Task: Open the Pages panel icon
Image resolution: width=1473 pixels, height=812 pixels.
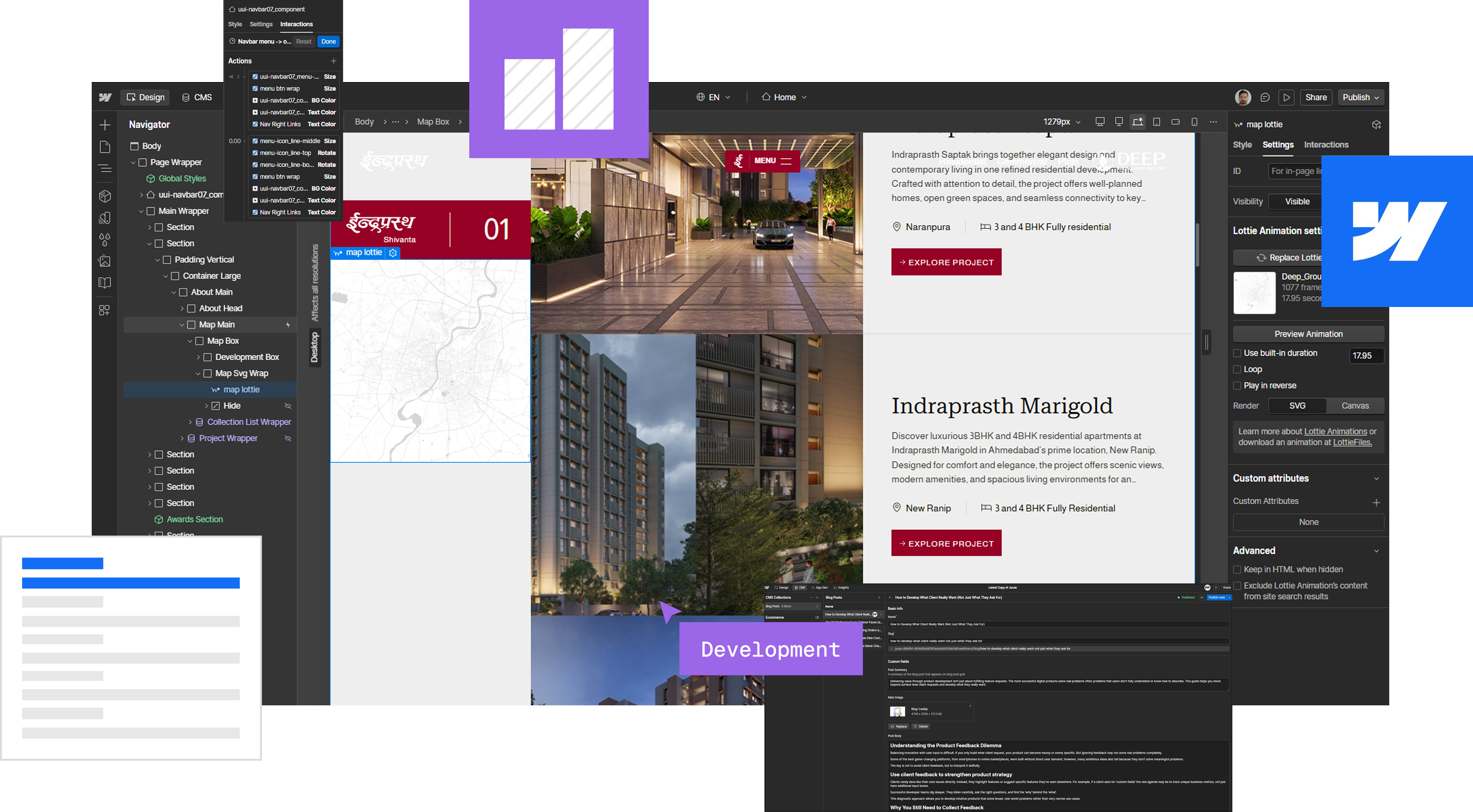Action: click(x=105, y=147)
